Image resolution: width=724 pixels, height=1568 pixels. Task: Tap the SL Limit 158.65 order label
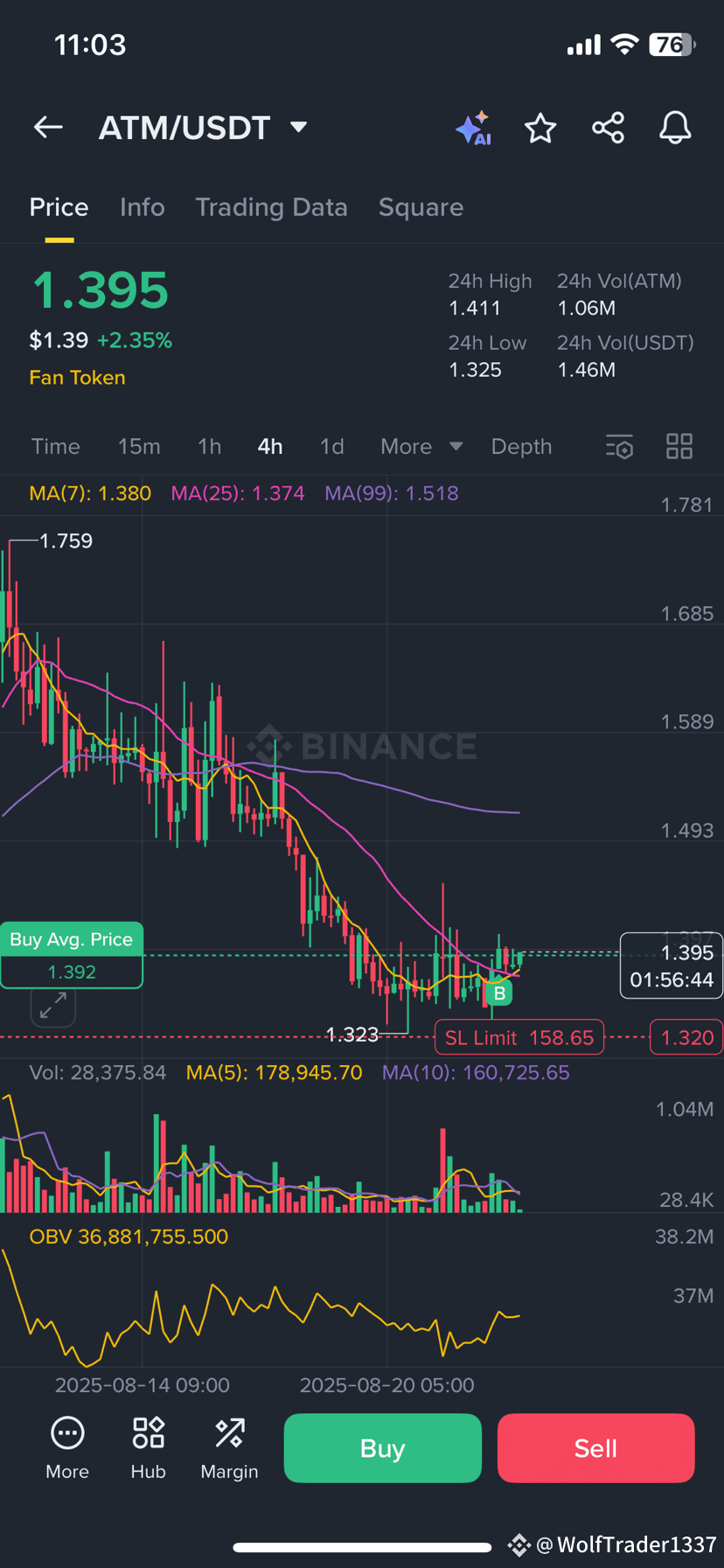519,1038
